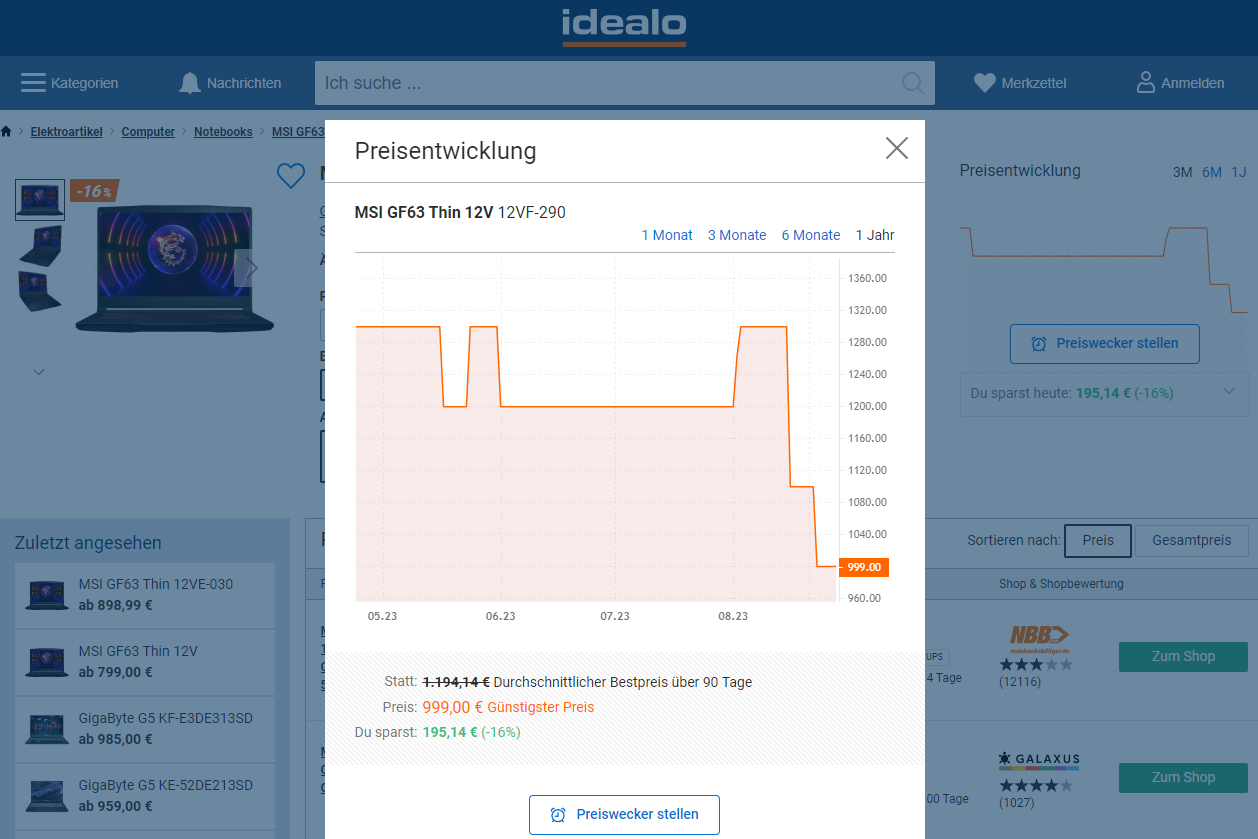
Task: Switch chart to 3 Monate
Action: pos(737,235)
